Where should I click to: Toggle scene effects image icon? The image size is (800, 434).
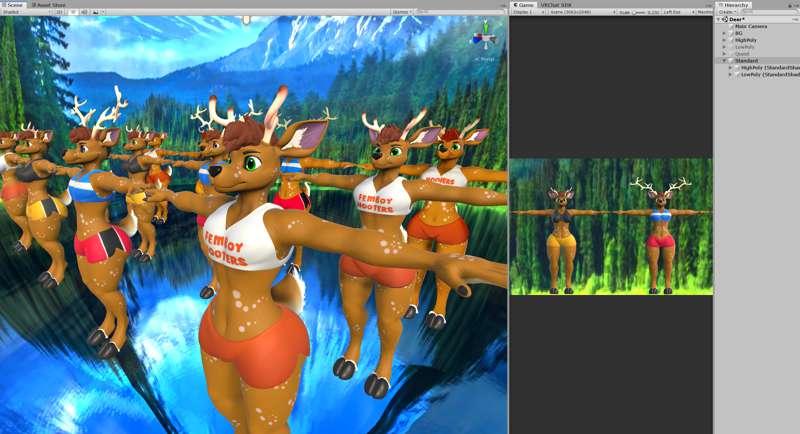[95, 12]
